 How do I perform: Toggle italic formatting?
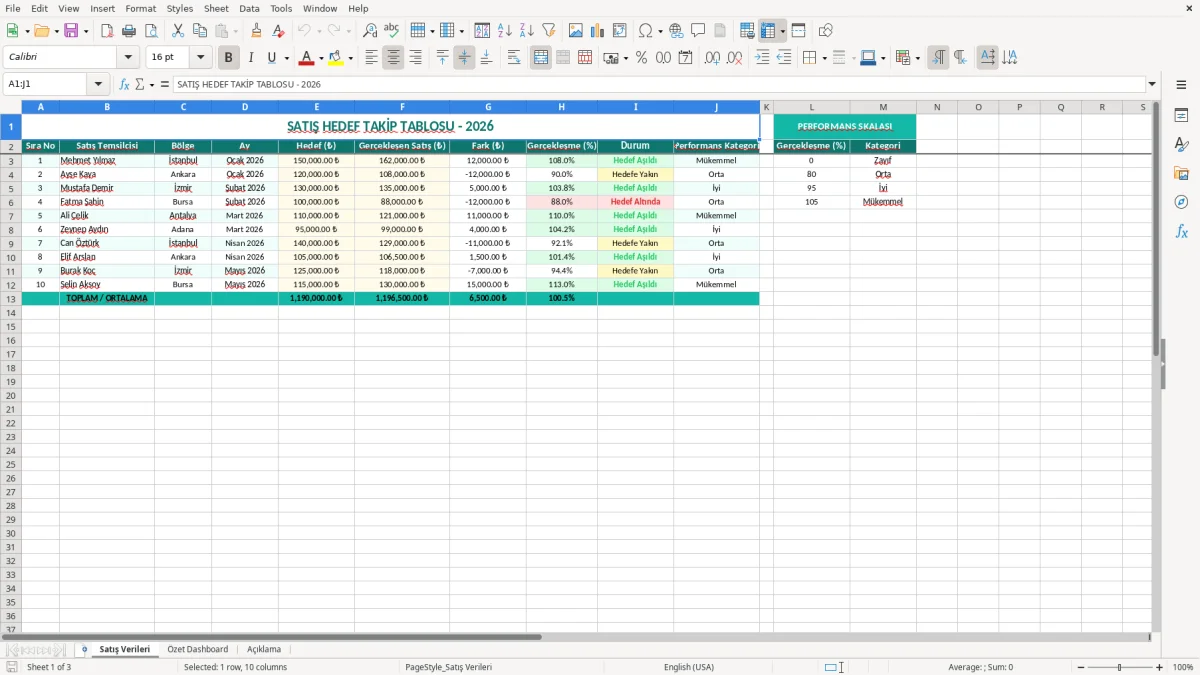(251, 58)
